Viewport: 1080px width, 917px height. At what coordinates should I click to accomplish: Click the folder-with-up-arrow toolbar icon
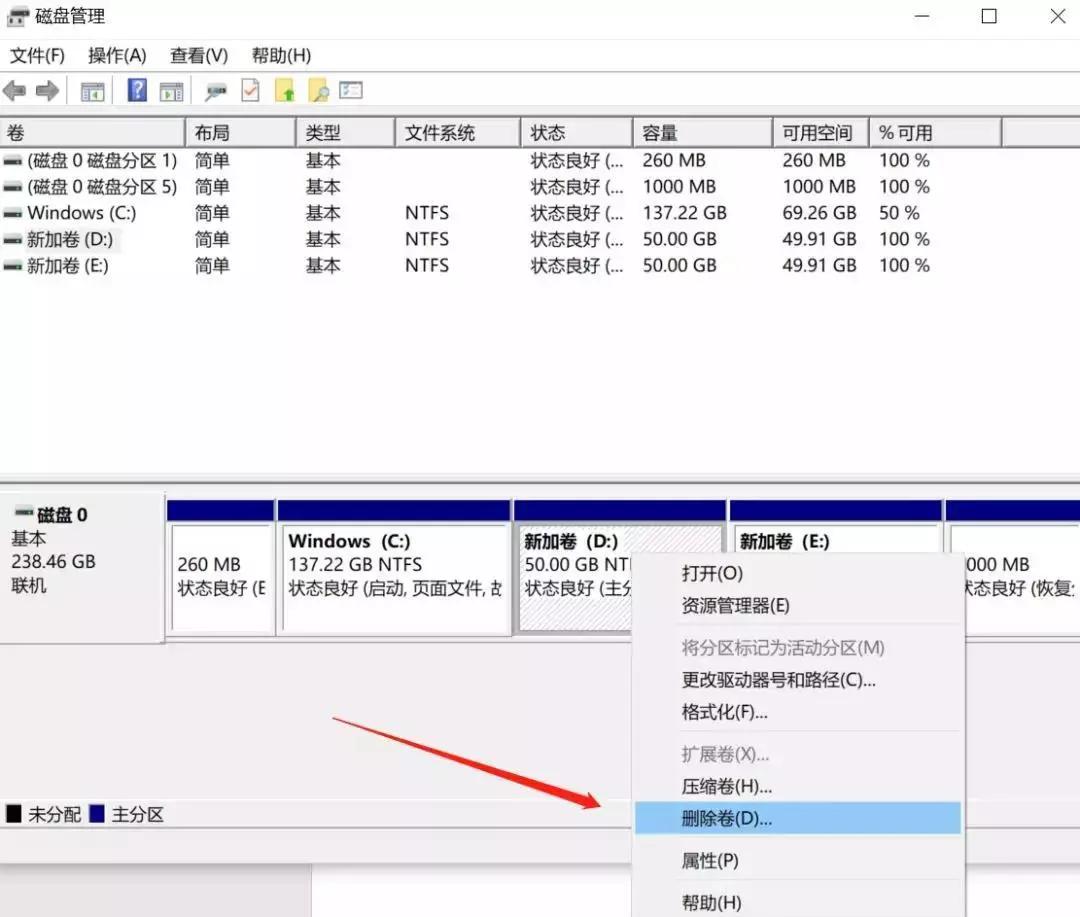pos(285,90)
